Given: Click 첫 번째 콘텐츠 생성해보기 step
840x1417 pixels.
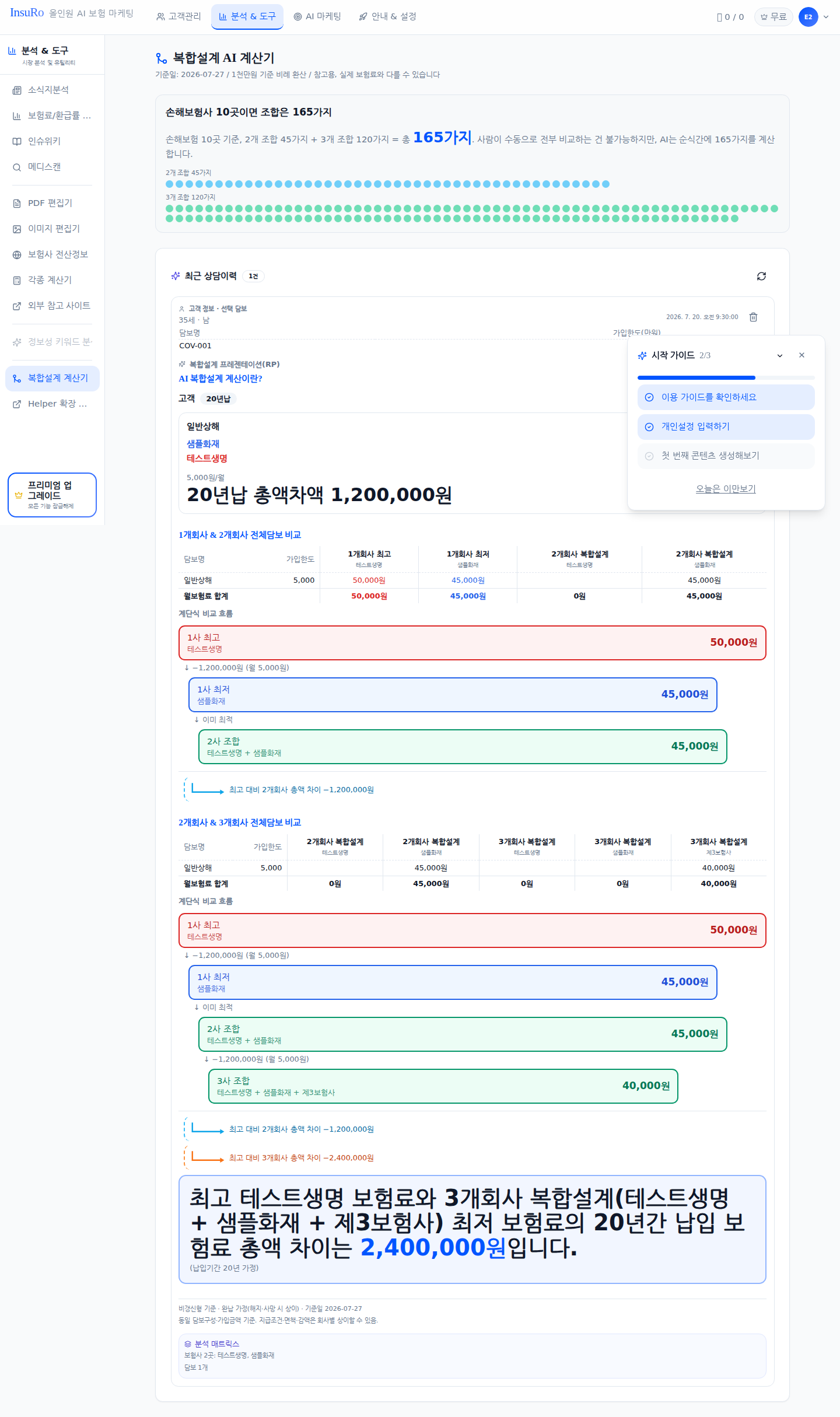Looking at the screenshot, I should point(726,456).
